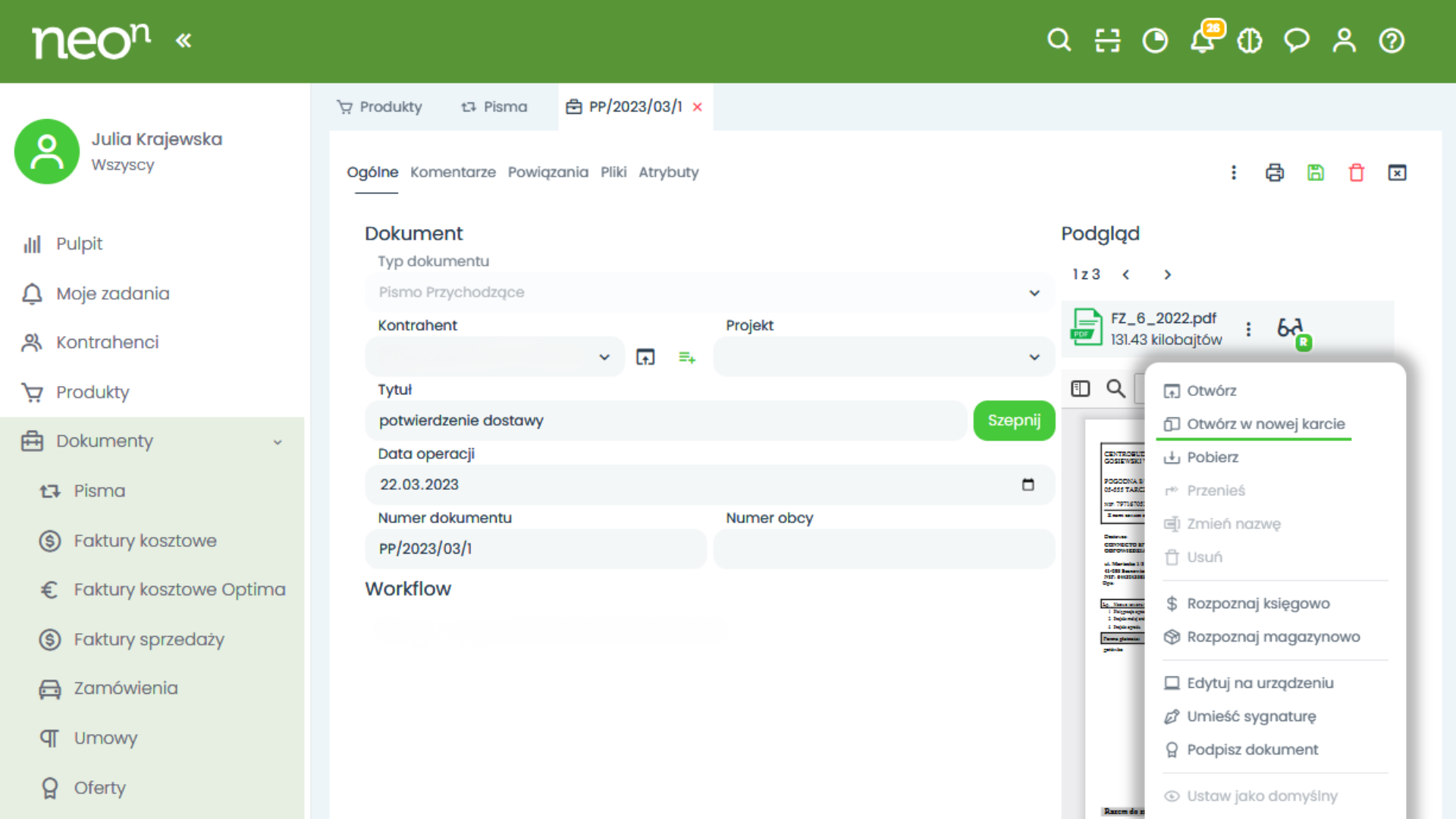This screenshot has height=819, width=1456.
Task: Click the red delete trash icon
Action: tap(1357, 173)
